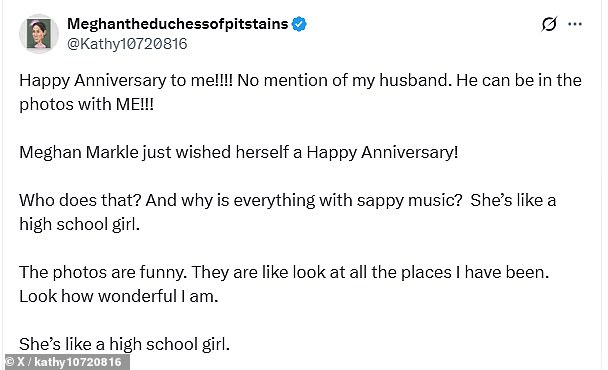Image resolution: width=608 pixels, height=370 pixels.
Task: Click the final 'She's like a high school girl.' line
Action: pos(124,344)
